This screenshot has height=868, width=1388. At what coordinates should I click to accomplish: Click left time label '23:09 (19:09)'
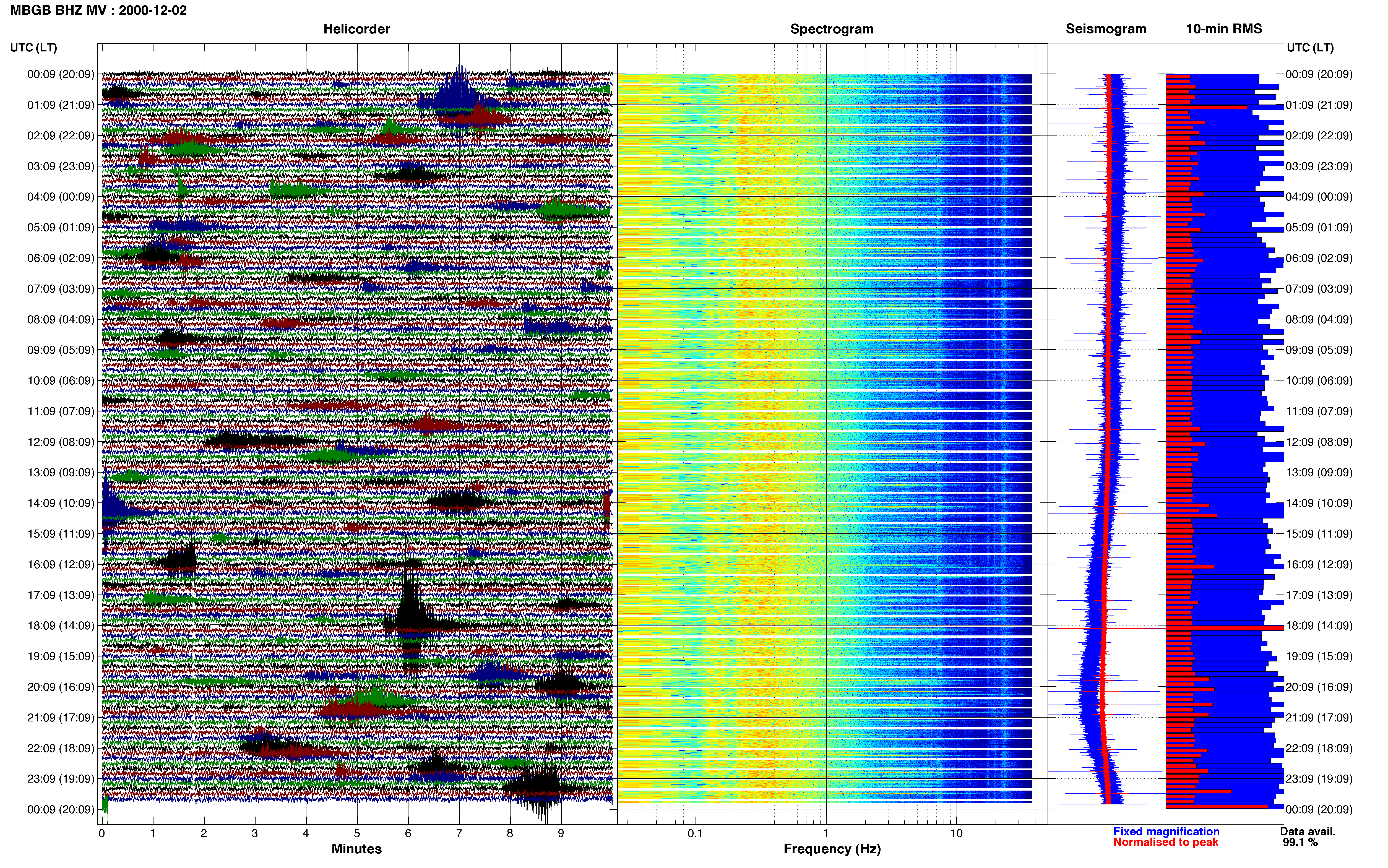pos(61,779)
